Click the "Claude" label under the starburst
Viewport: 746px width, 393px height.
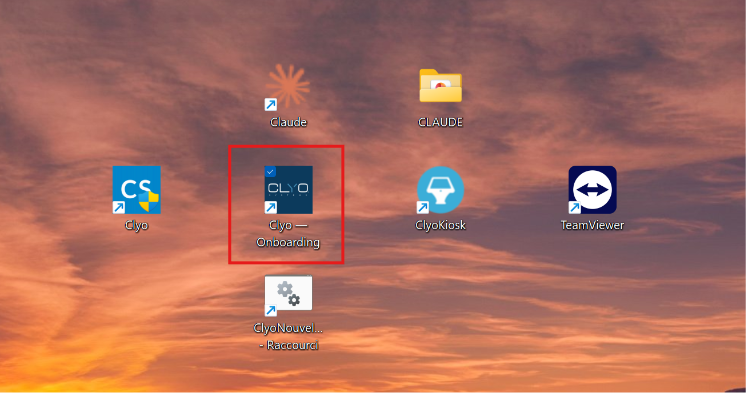[x=288, y=122]
